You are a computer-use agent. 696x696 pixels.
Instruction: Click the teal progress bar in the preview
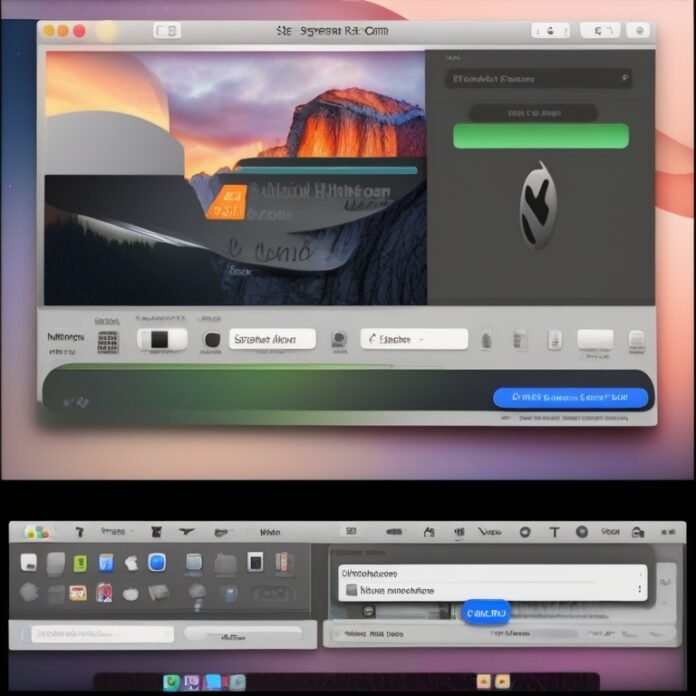[x=328, y=170]
